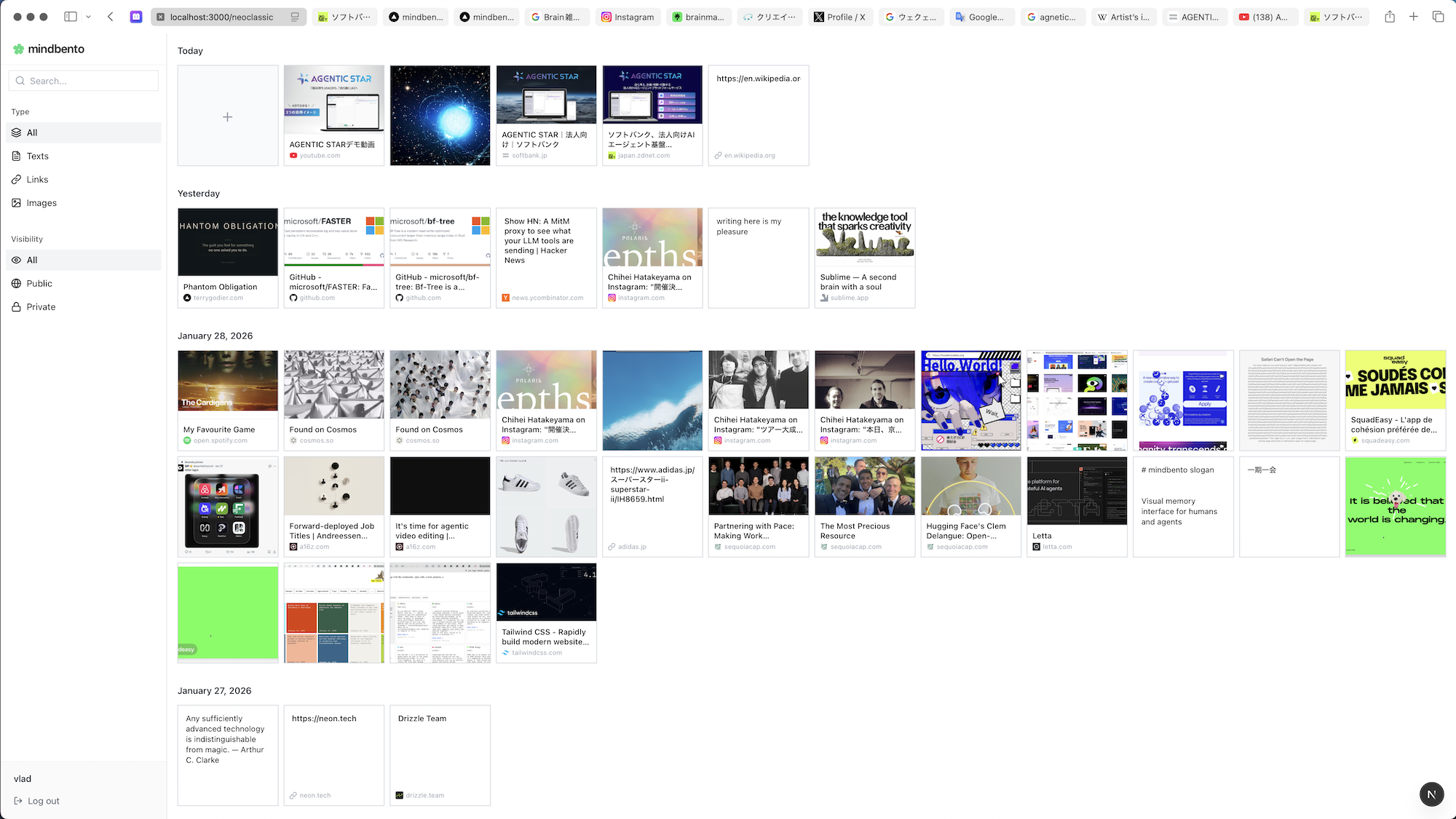Expand the sidebar toggle dropdown chevron
This screenshot has width=1456, height=819.
click(88, 17)
